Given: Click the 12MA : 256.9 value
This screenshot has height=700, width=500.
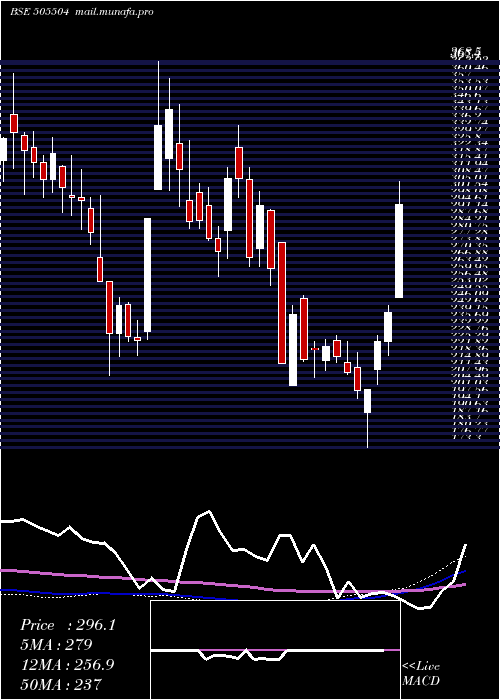Looking at the screenshot, I should coord(68,665).
